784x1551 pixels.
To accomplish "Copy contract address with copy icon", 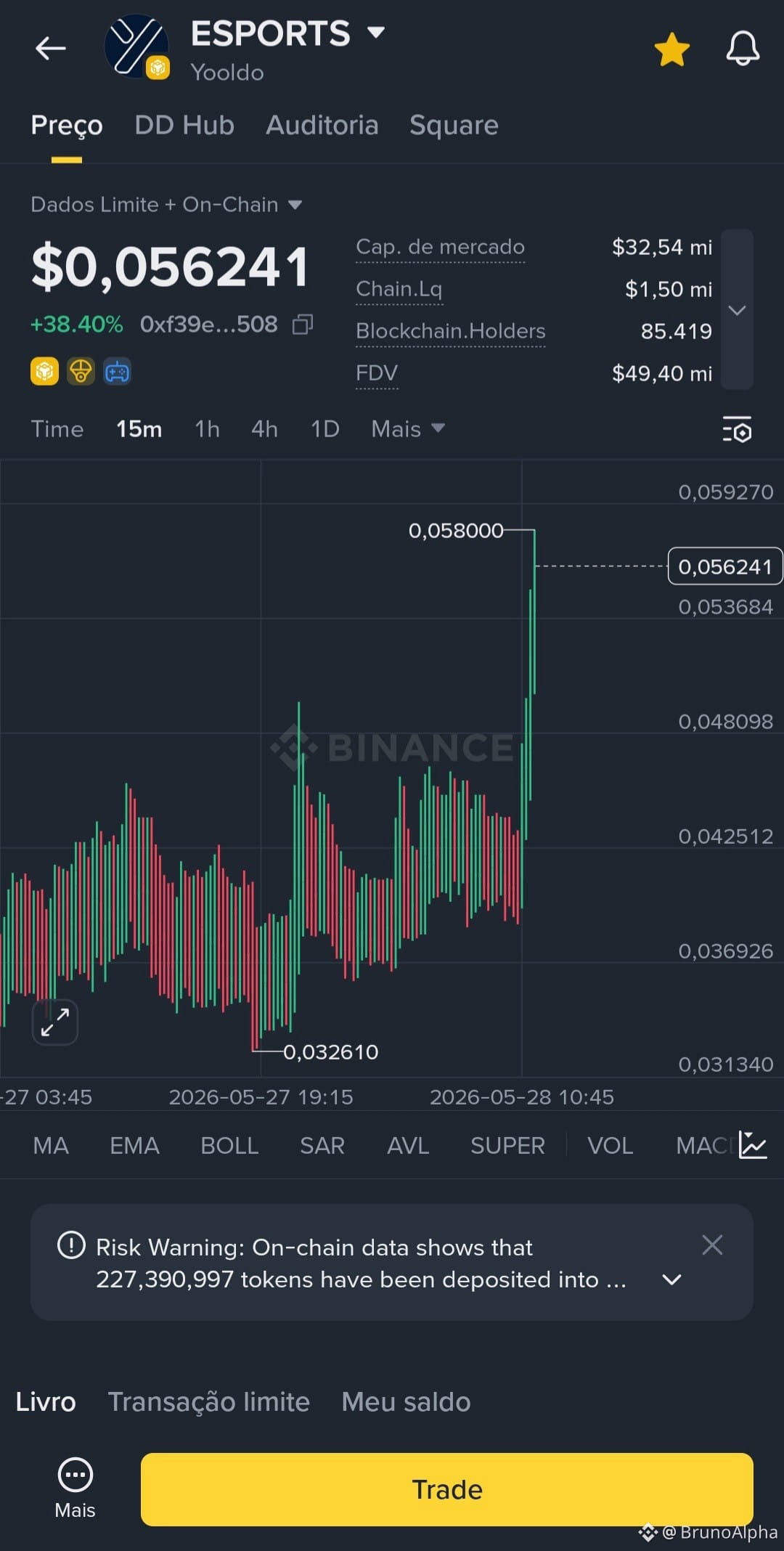I will tap(303, 324).
